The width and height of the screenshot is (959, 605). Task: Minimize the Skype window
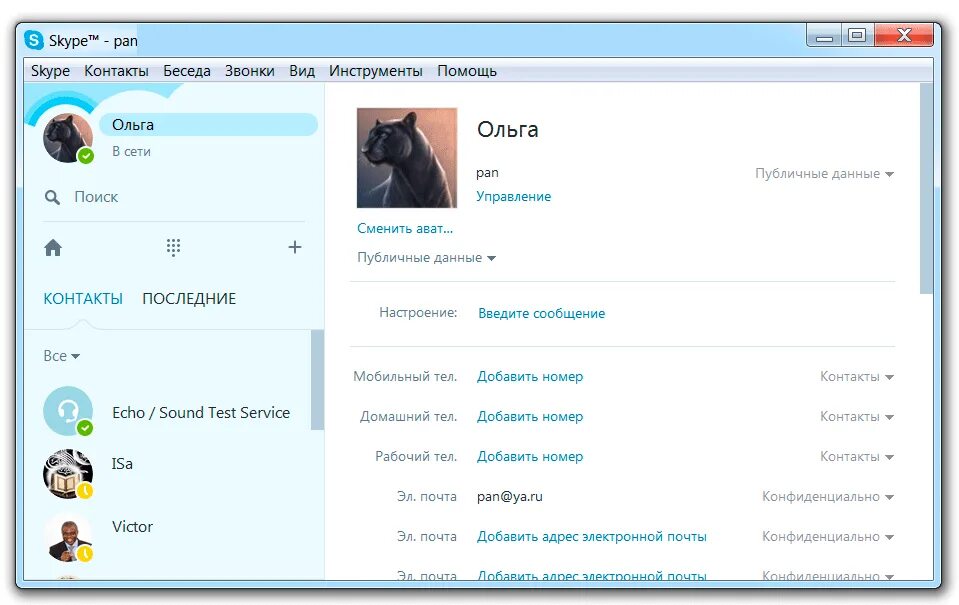point(824,35)
